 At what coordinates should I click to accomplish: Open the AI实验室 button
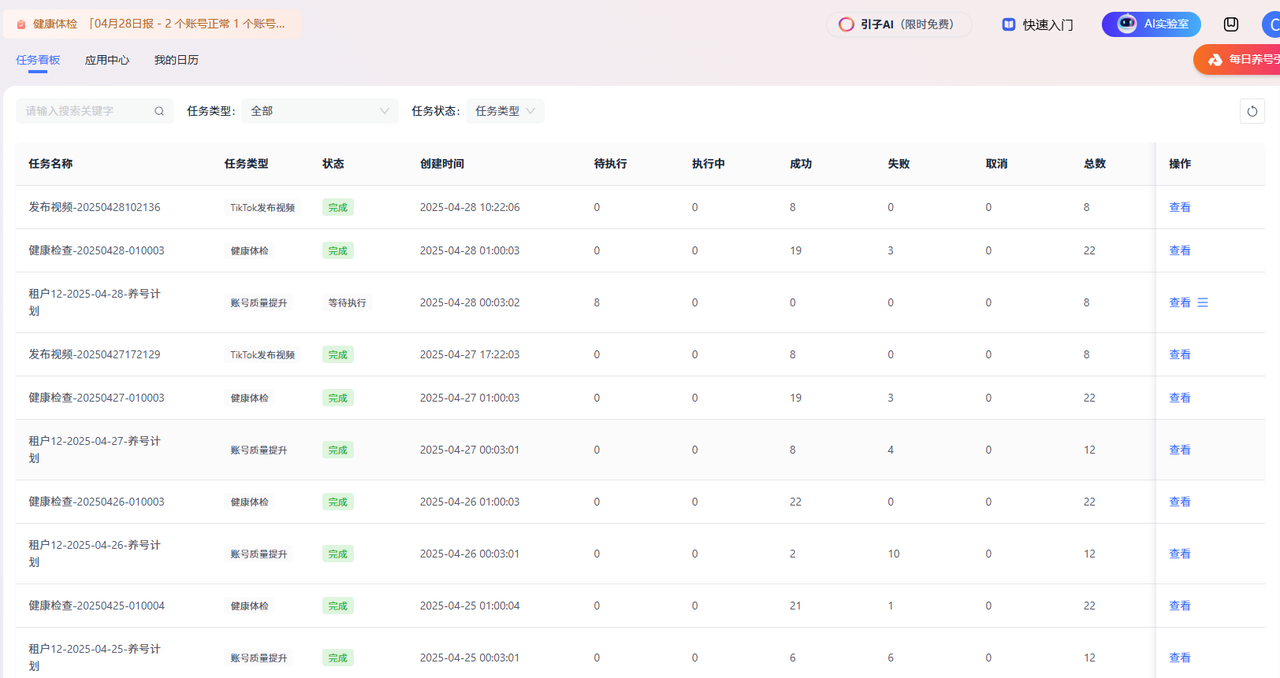point(1151,24)
